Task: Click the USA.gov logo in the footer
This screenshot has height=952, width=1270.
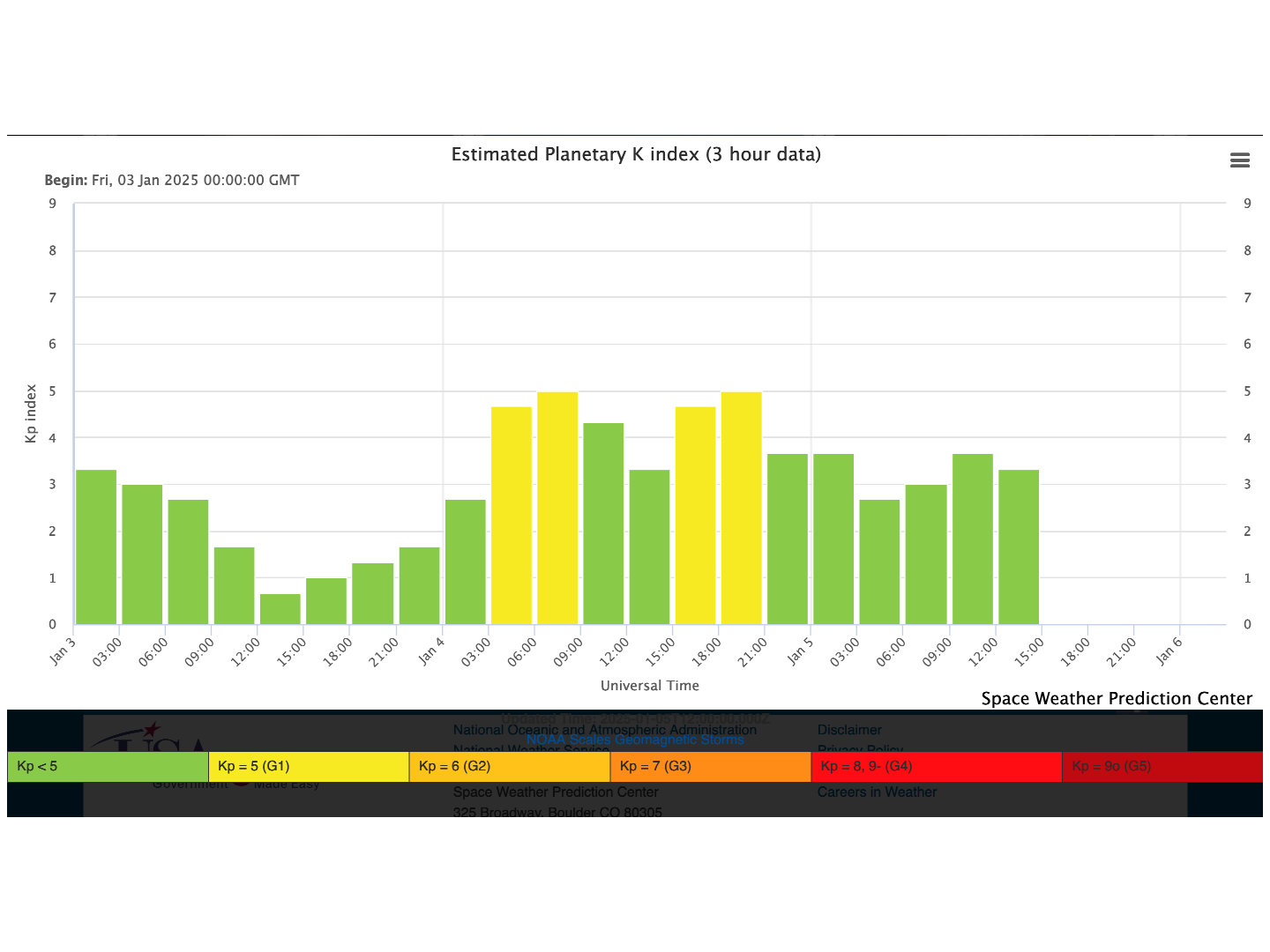Action: tap(150, 739)
